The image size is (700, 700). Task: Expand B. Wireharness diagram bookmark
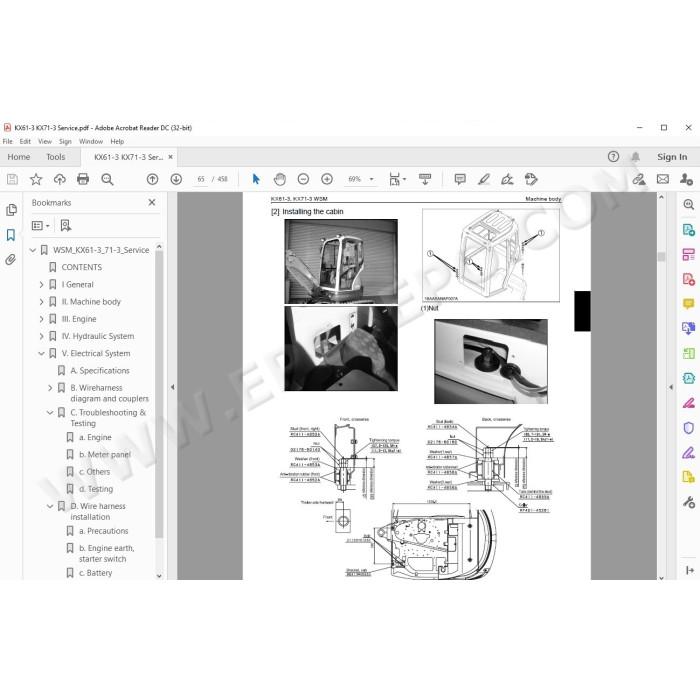pyautogui.click(x=50, y=388)
